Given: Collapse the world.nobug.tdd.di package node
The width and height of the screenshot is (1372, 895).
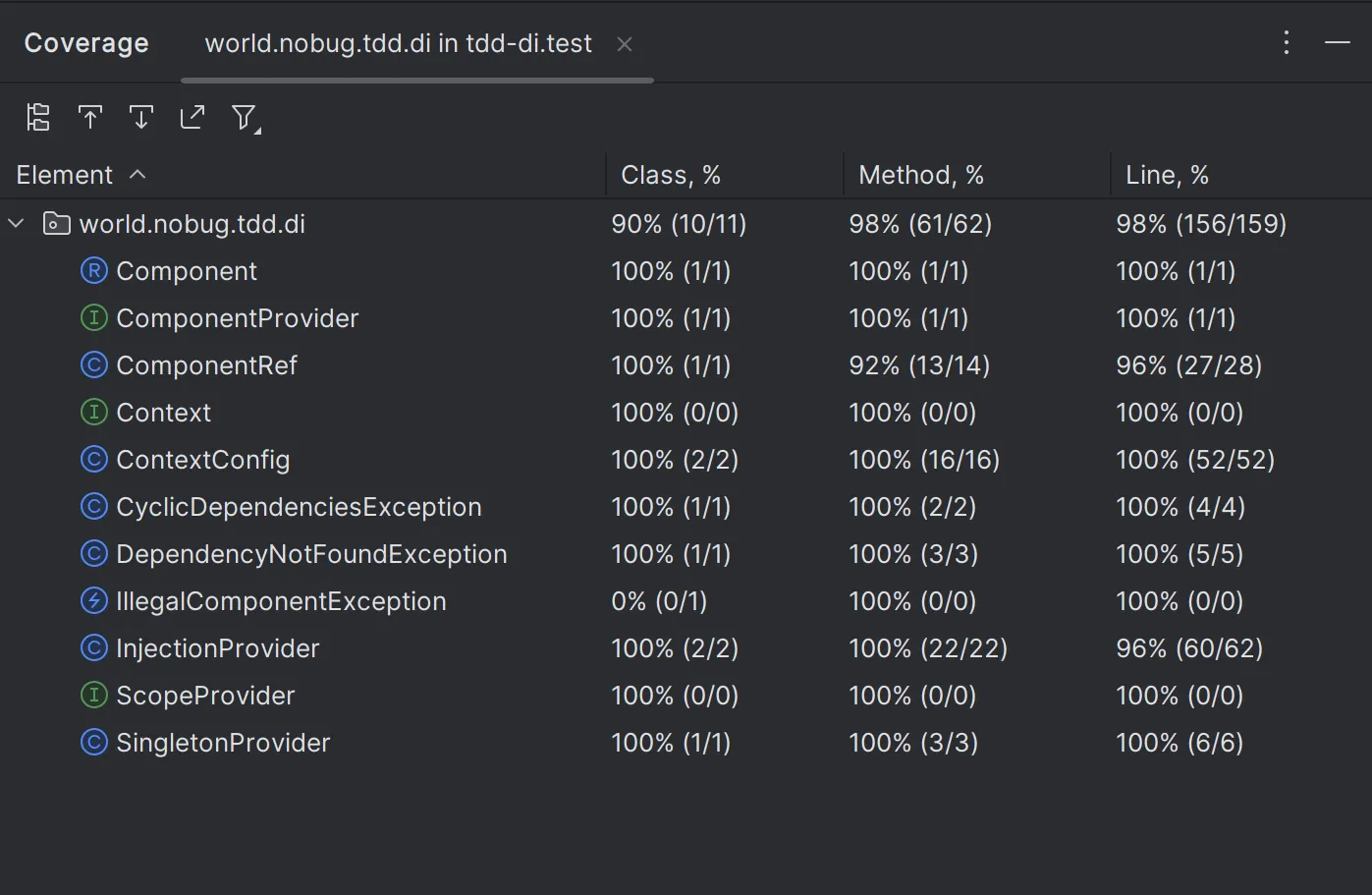Looking at the screenshot, I should [17, 224].
